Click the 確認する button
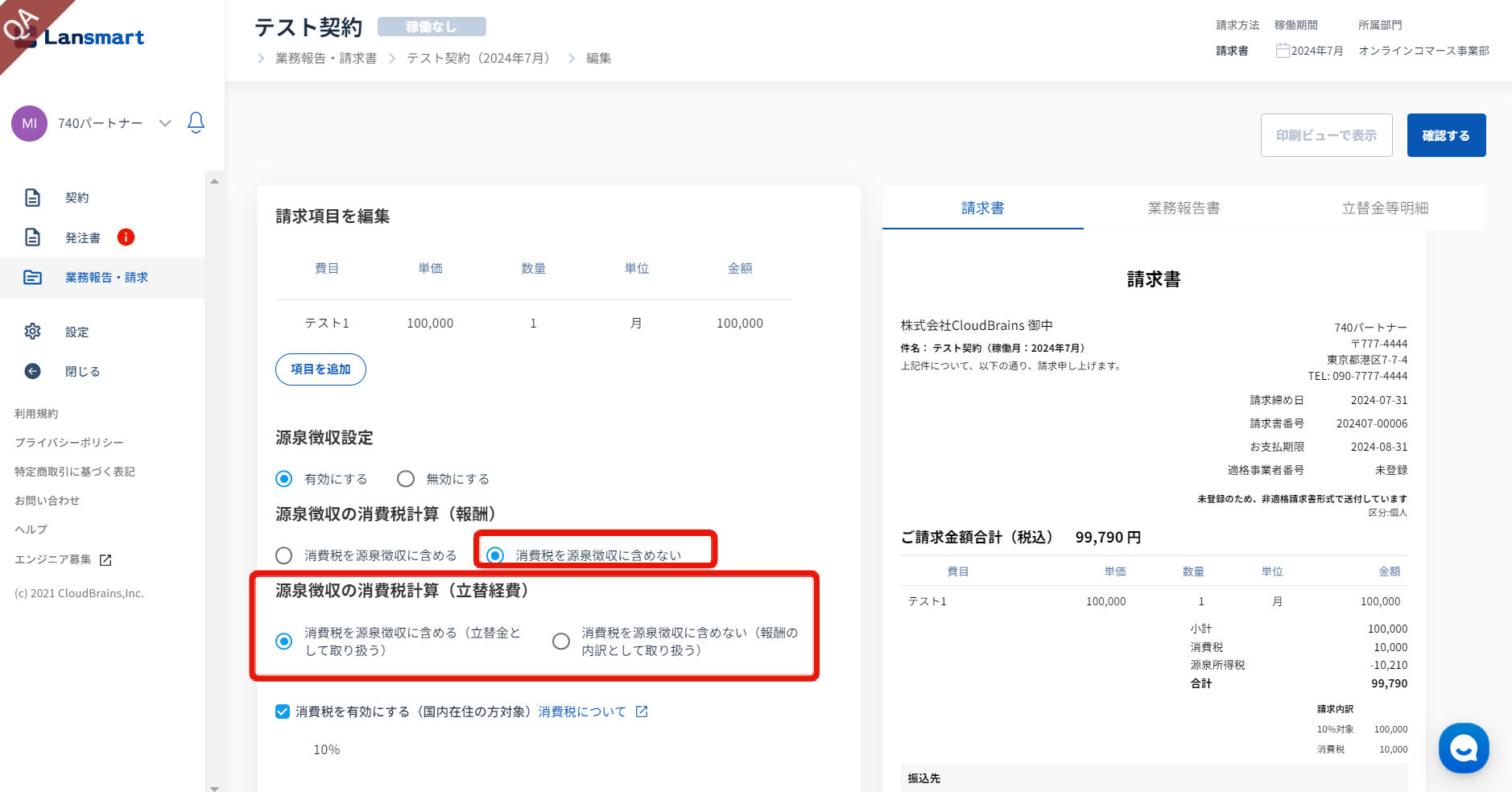Screen dimensions: 1512x792 1446,135
